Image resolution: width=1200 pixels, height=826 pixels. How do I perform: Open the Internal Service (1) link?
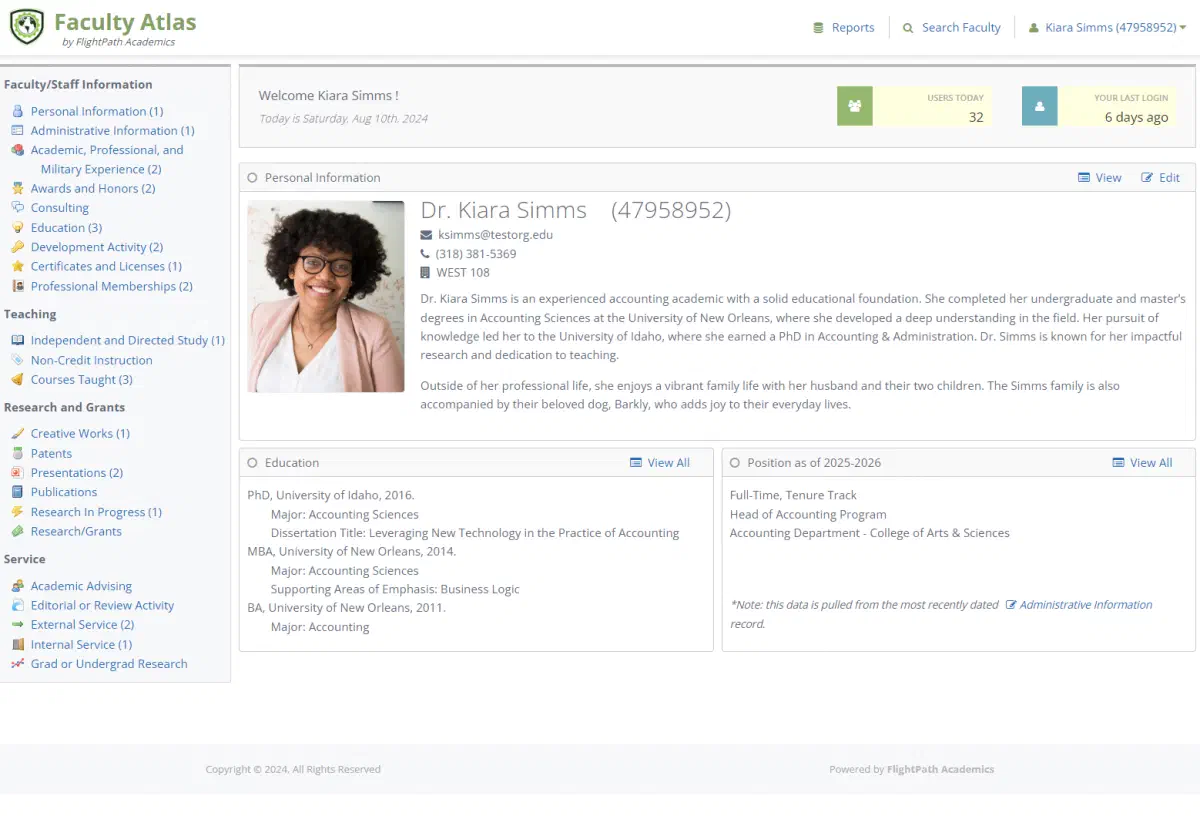[81, 644]
